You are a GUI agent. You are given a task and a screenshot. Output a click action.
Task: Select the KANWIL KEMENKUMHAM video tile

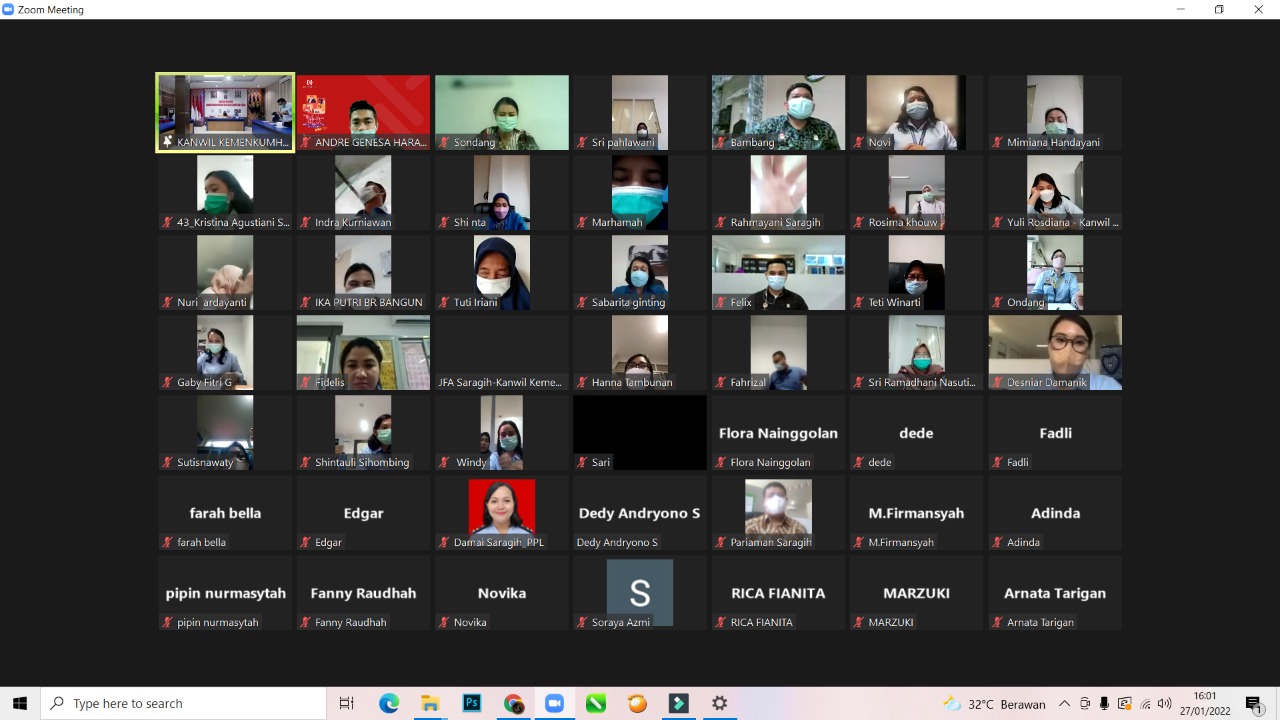click(225, 112)
